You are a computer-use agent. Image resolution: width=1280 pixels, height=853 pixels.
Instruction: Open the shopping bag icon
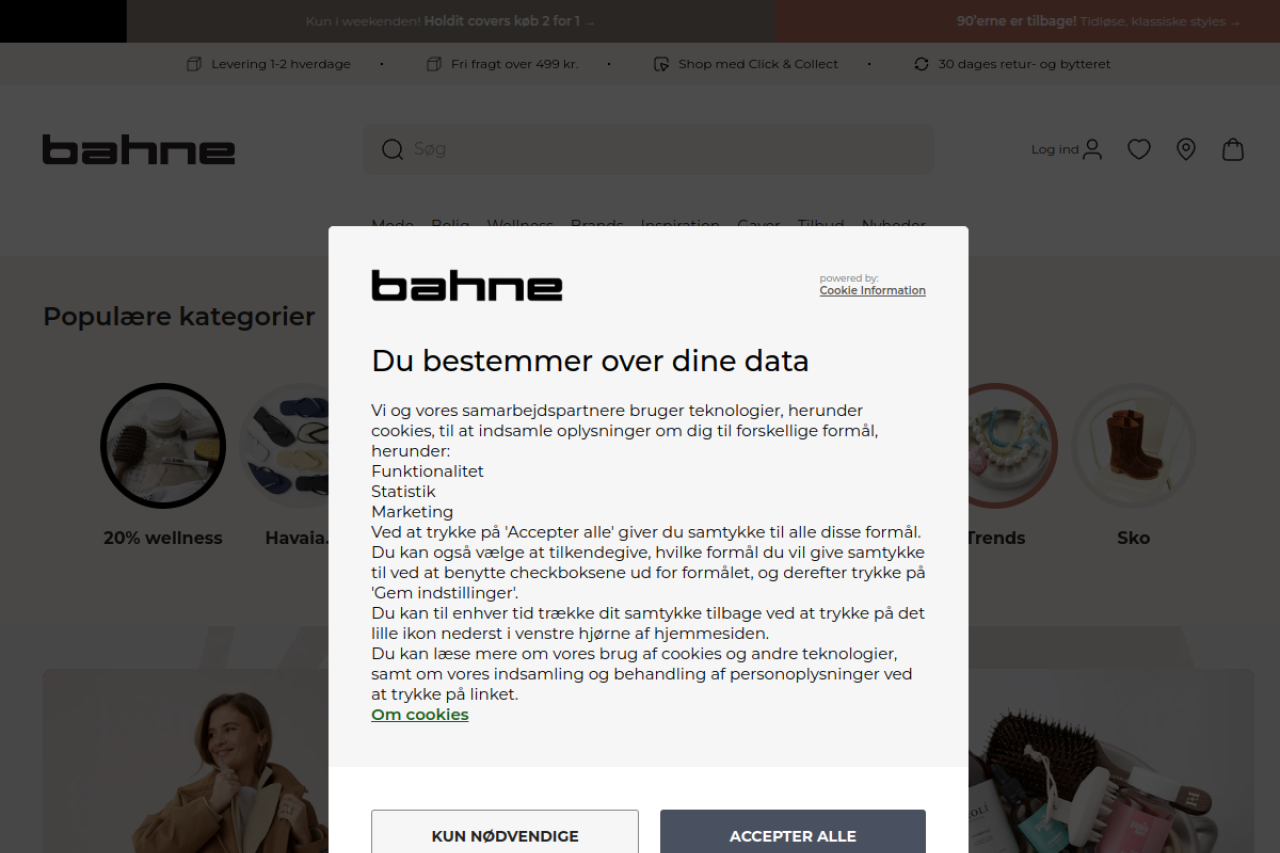pyautogui.click(x=1233, y=150)
